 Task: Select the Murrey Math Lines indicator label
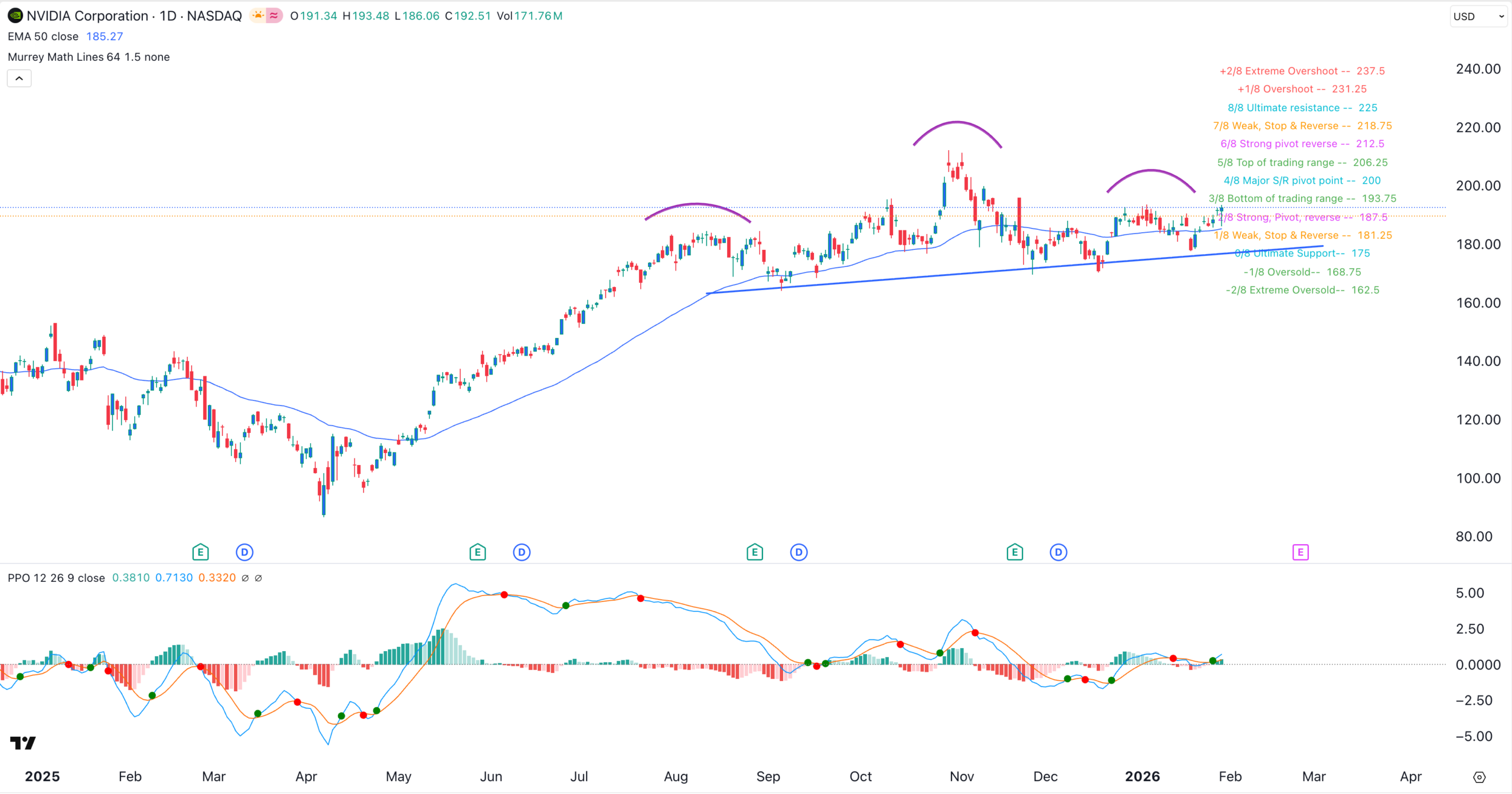point(89,57)
